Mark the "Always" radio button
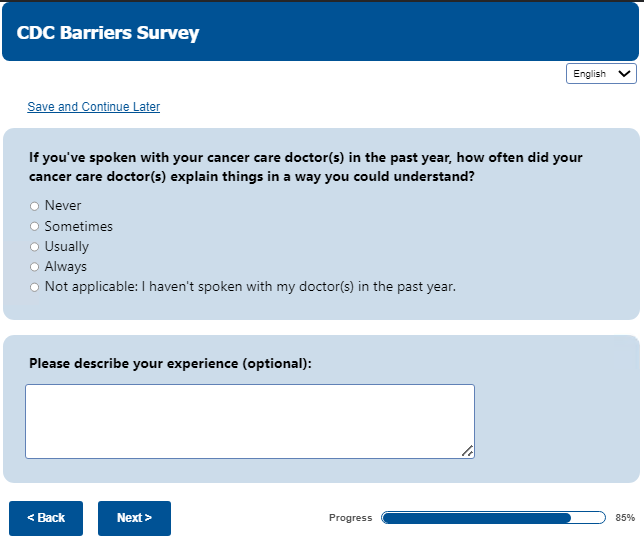 click(34, 267)
